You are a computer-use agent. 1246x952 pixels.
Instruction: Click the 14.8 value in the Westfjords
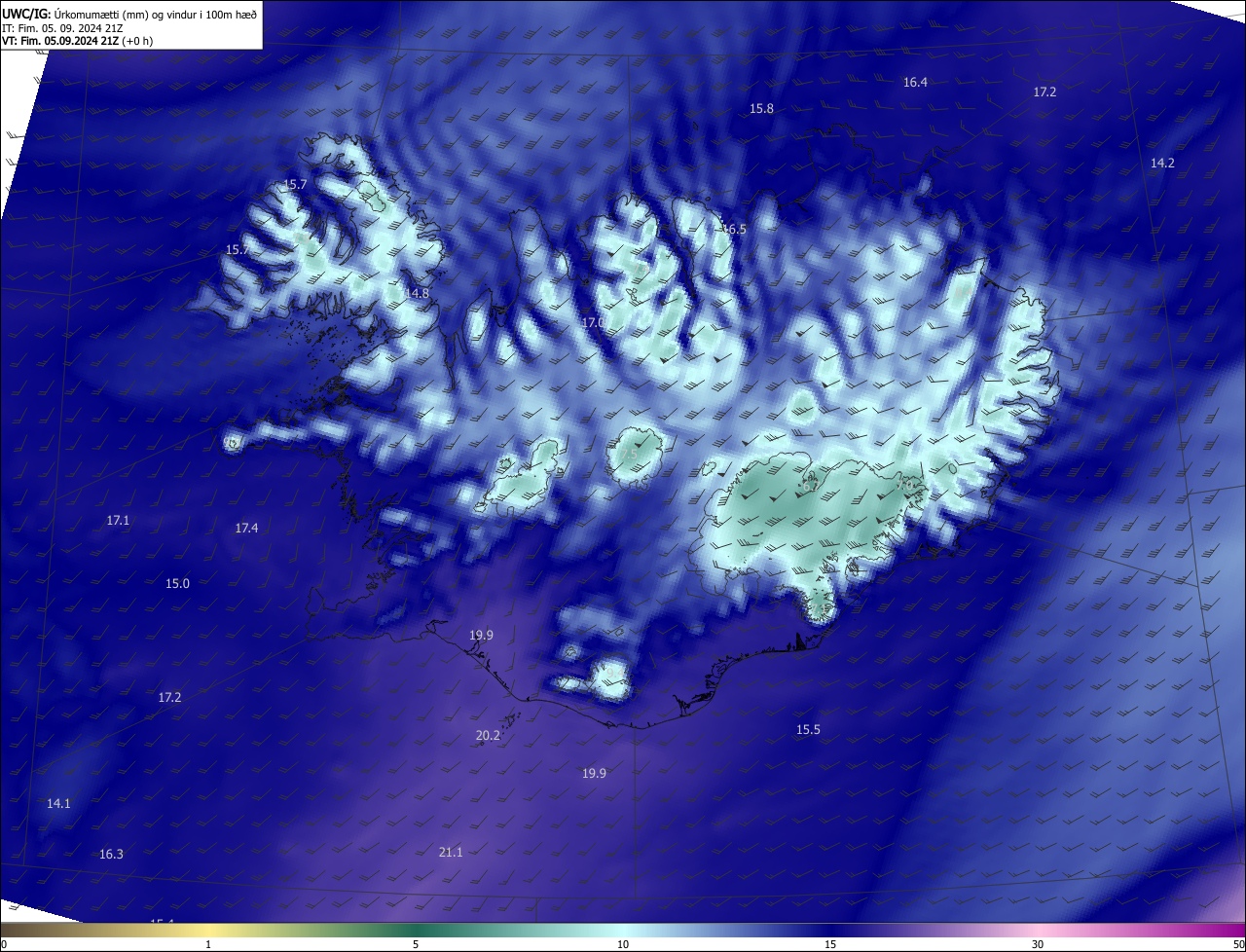[418, 293]
